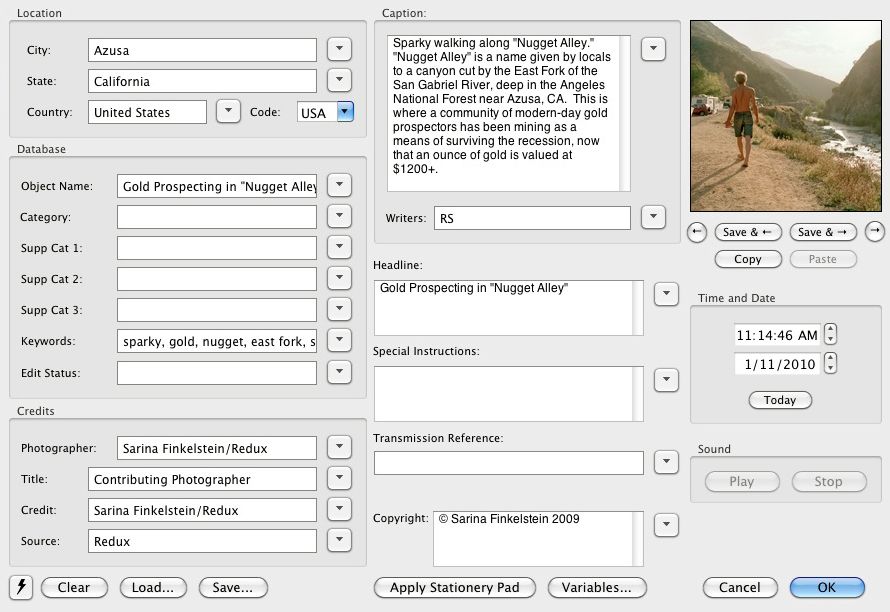The width and height of the screenshot is (890, 612).
Task: Increment the time using its stepper arrow
Action: click(x=830, y=330)
